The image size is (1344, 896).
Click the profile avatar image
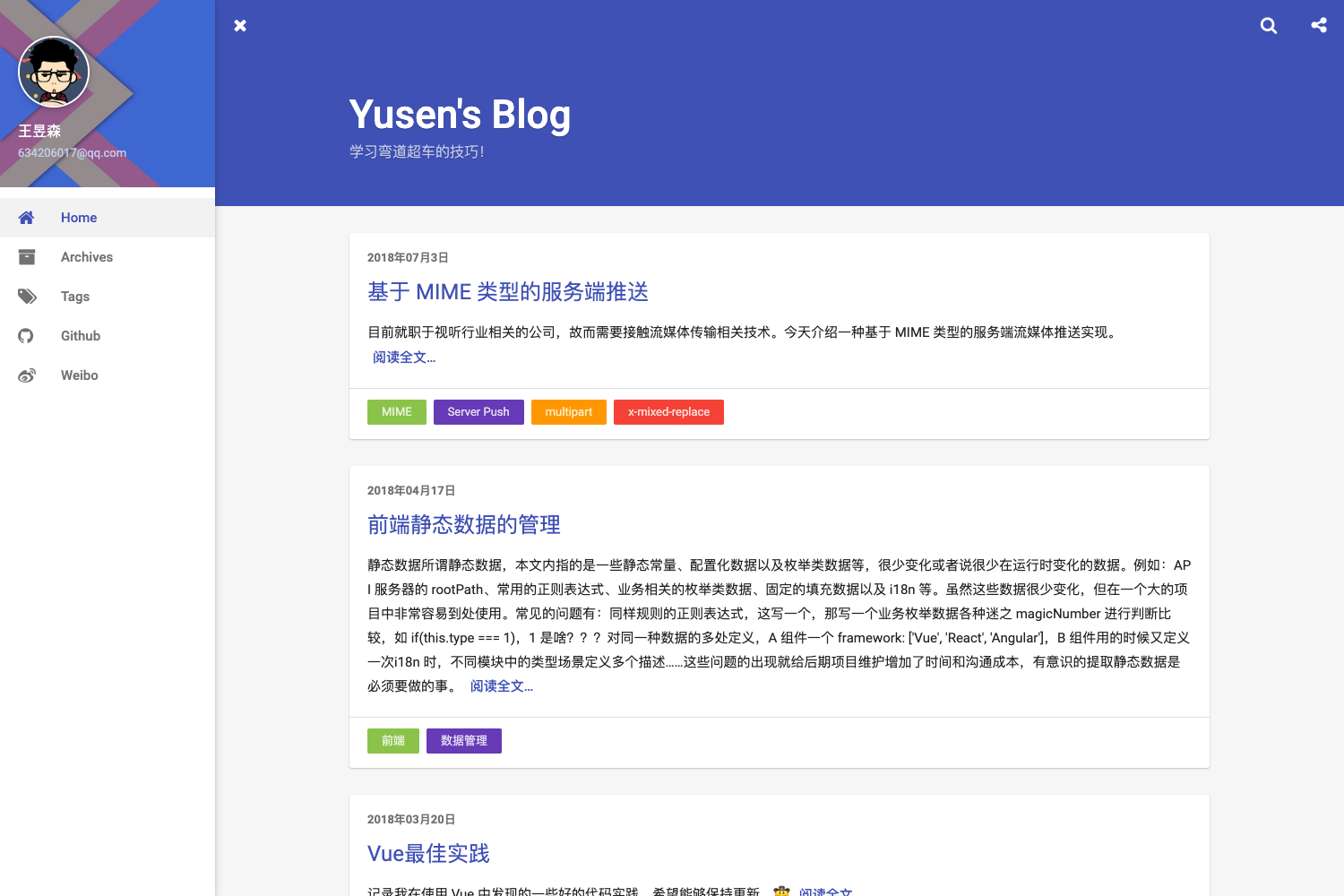[x=53, y=72]
